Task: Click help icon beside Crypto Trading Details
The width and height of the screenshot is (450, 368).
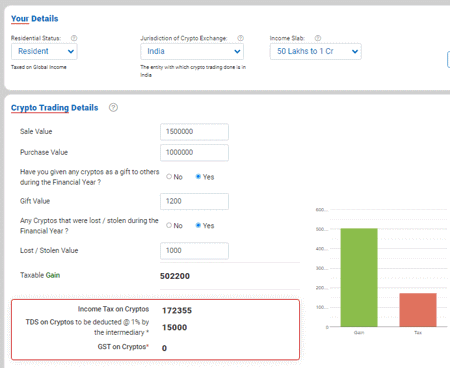Action: point(113,108)
